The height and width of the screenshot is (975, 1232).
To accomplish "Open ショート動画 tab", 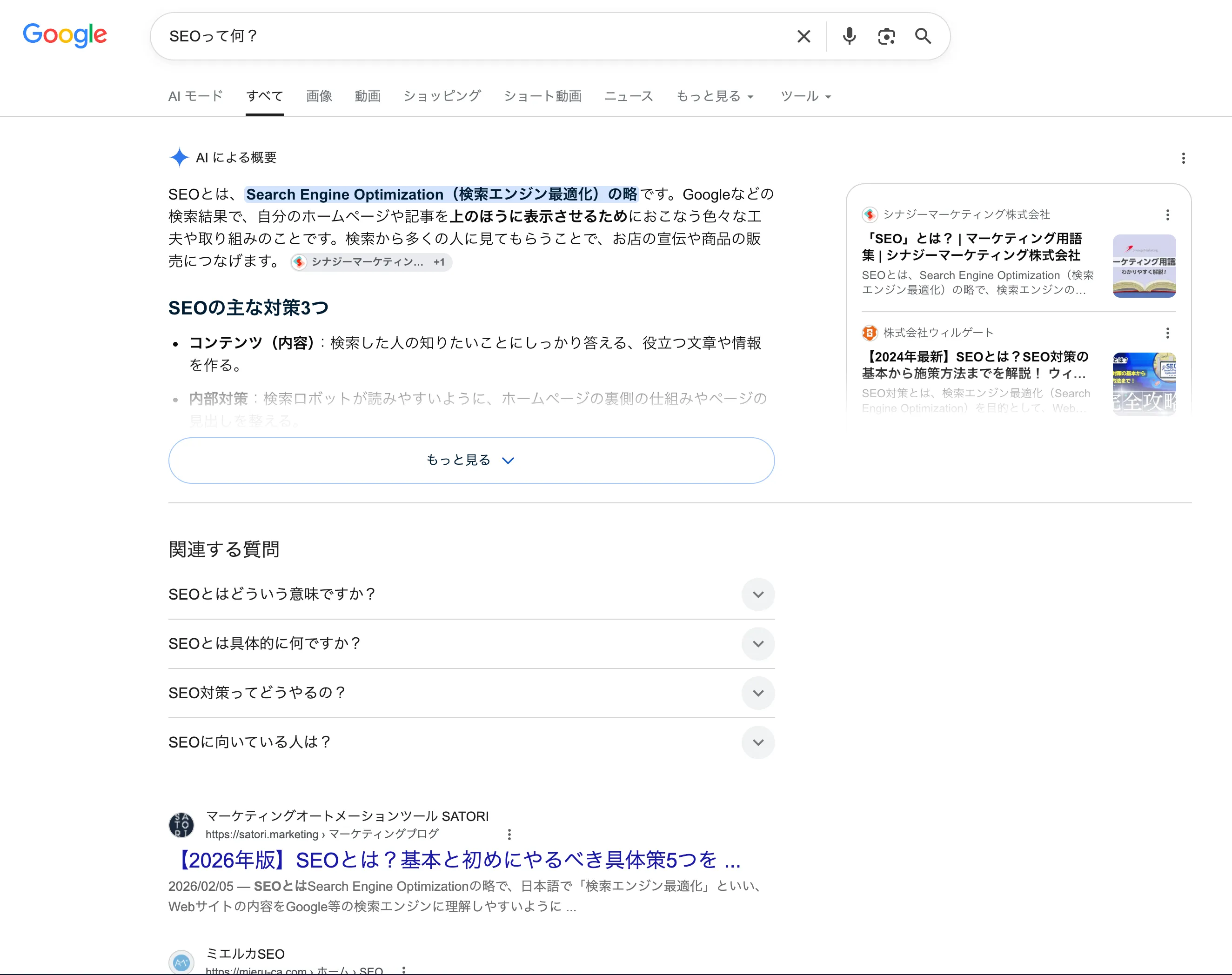I will [542, 96].
